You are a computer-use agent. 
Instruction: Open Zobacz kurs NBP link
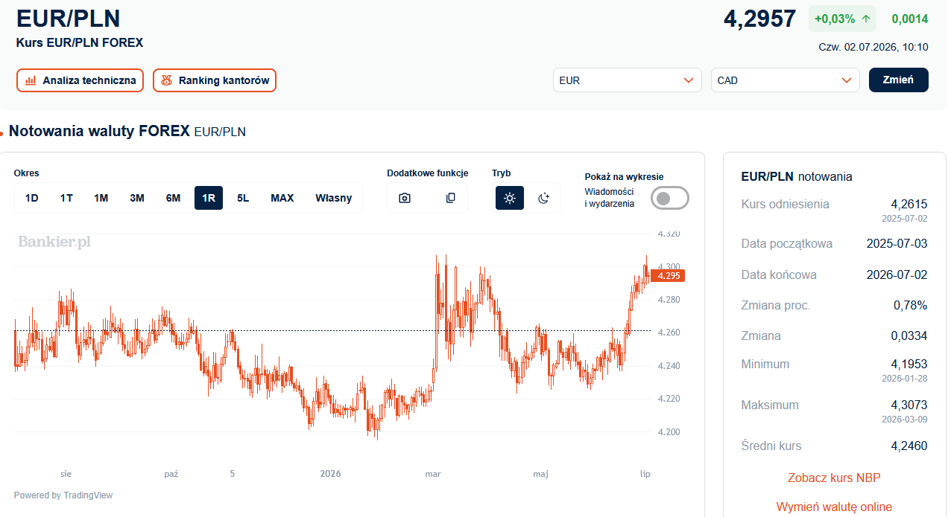tap(834, 478)
